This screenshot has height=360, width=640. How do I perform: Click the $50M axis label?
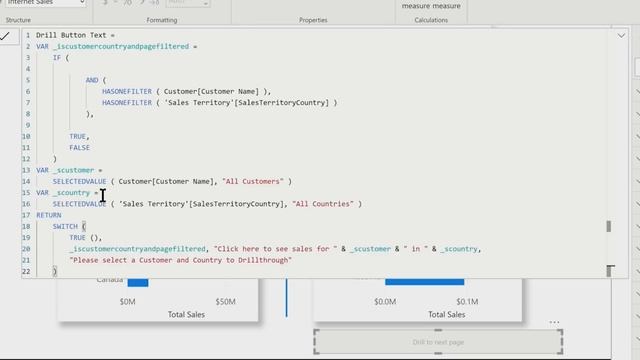225,302
